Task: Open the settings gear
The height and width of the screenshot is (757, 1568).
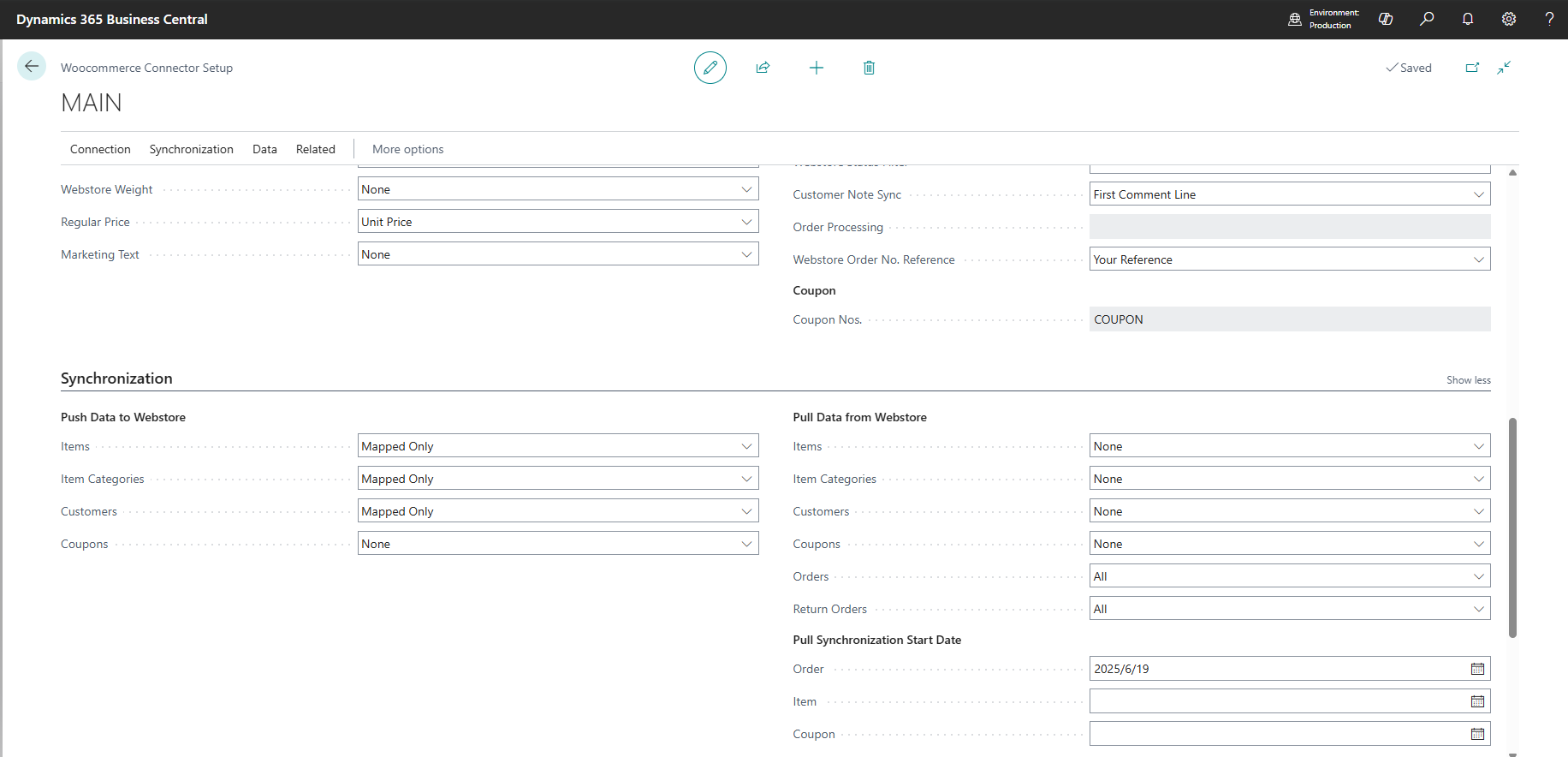Action: pos(1509,19)
